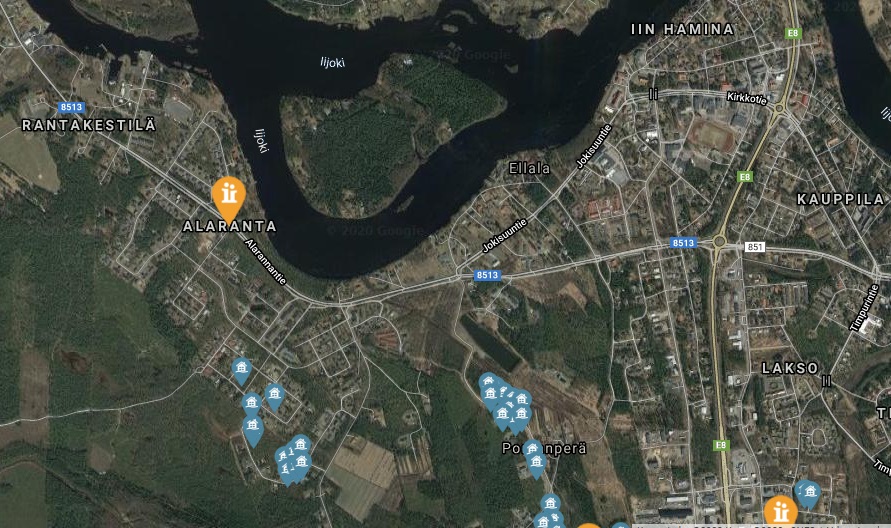Click the E8 shield left of Kauppila
Screen dimensions: 891x528
coord(744,177)
